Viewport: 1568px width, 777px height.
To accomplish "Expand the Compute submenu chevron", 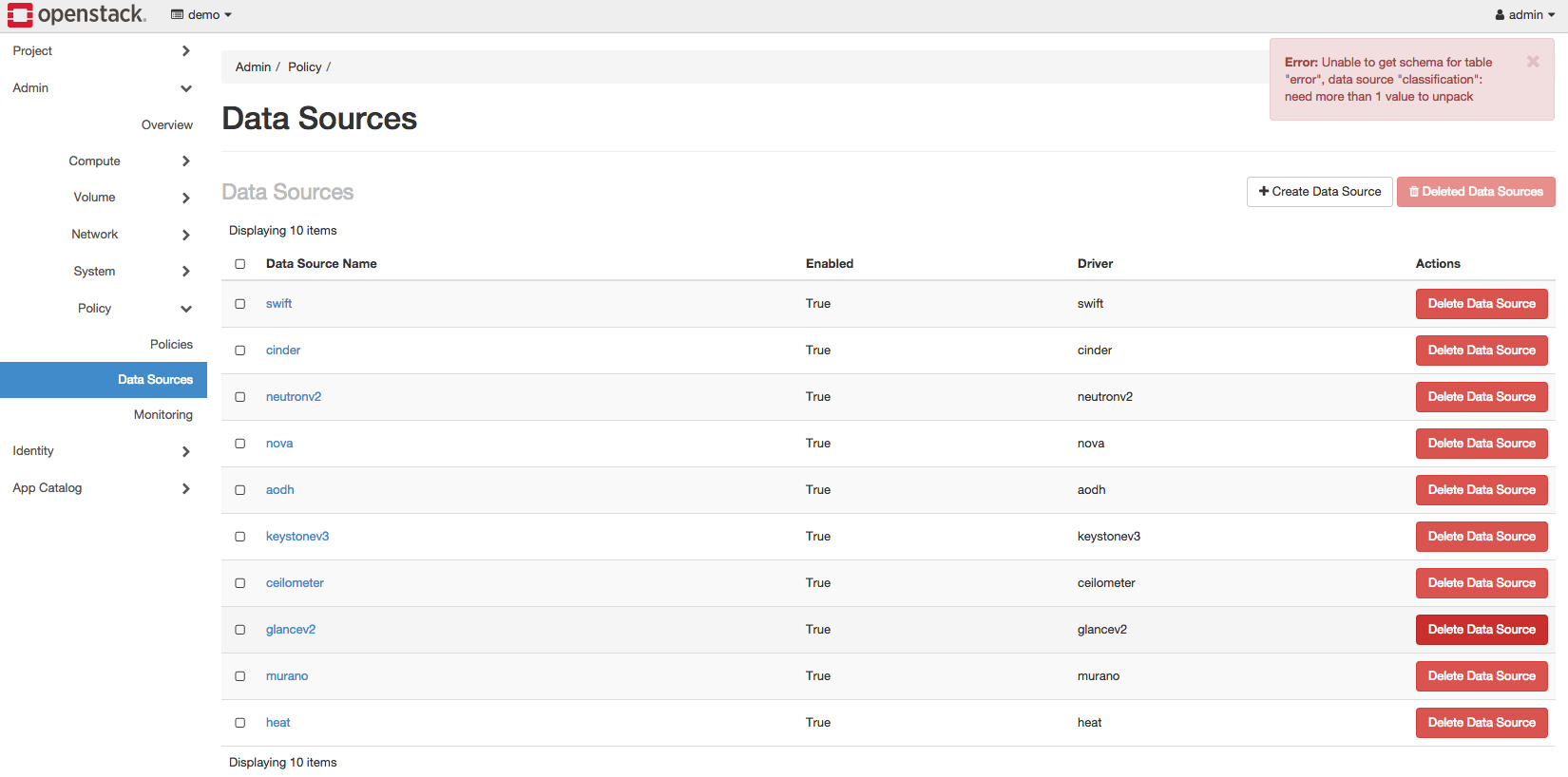I will (x=186, y=161).
